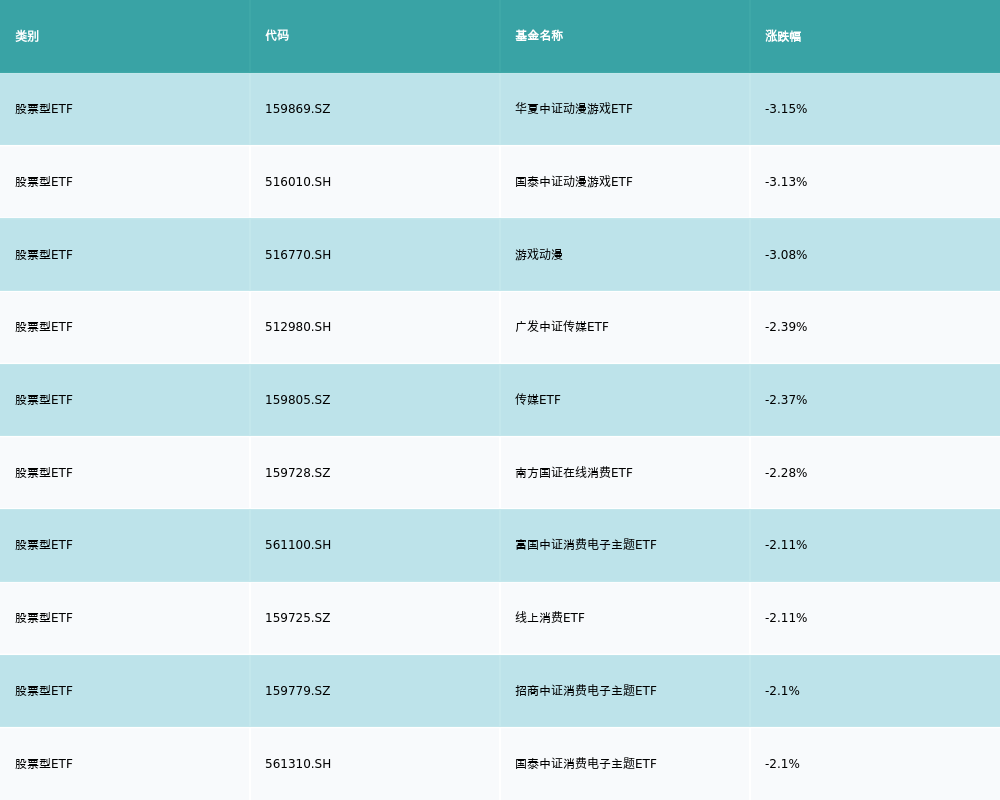
Task: Open 国泰中证动漫游戏ETF fund name
Action: point(573,182)
